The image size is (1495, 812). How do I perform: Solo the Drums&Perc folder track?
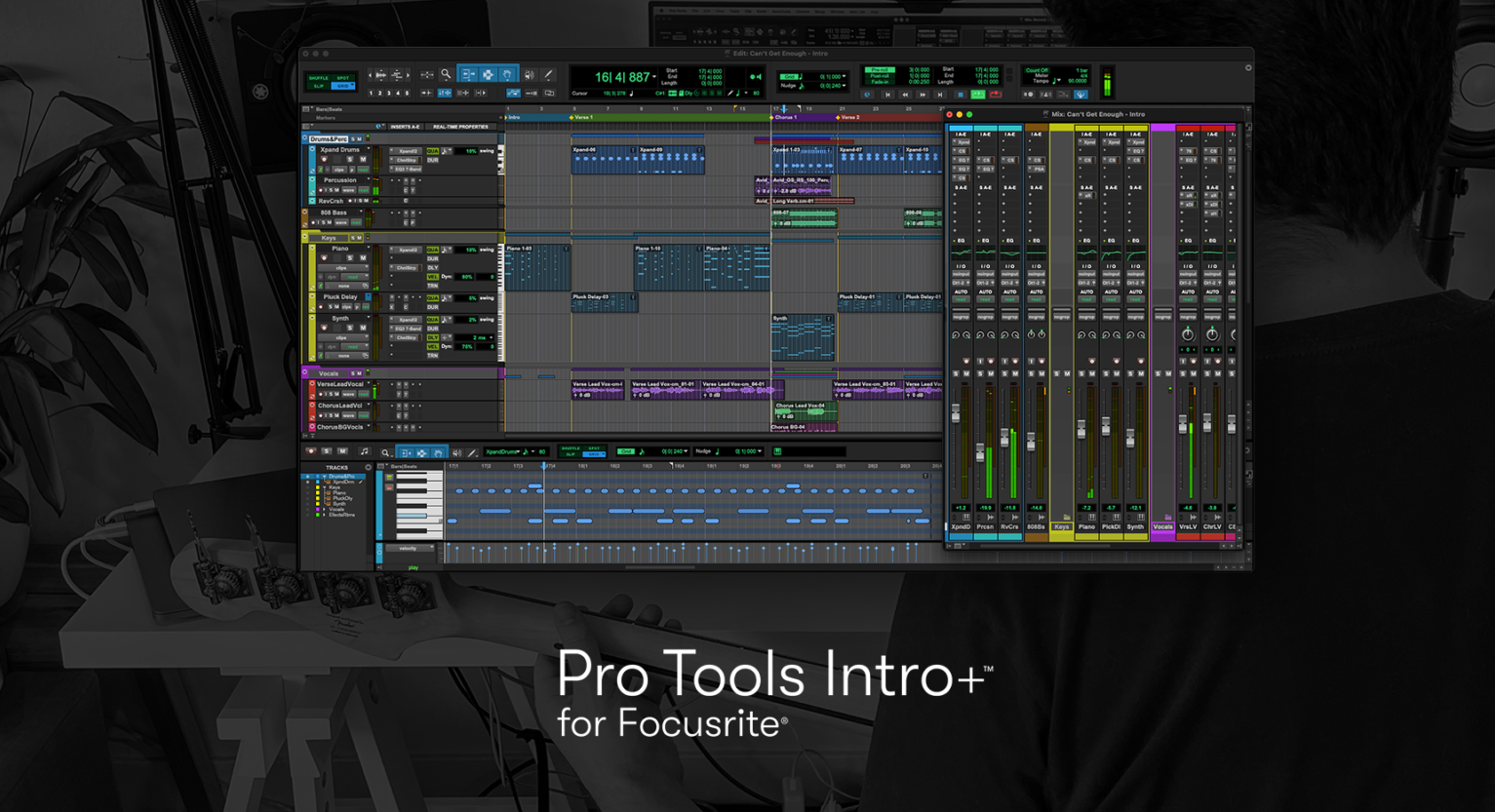353,139
